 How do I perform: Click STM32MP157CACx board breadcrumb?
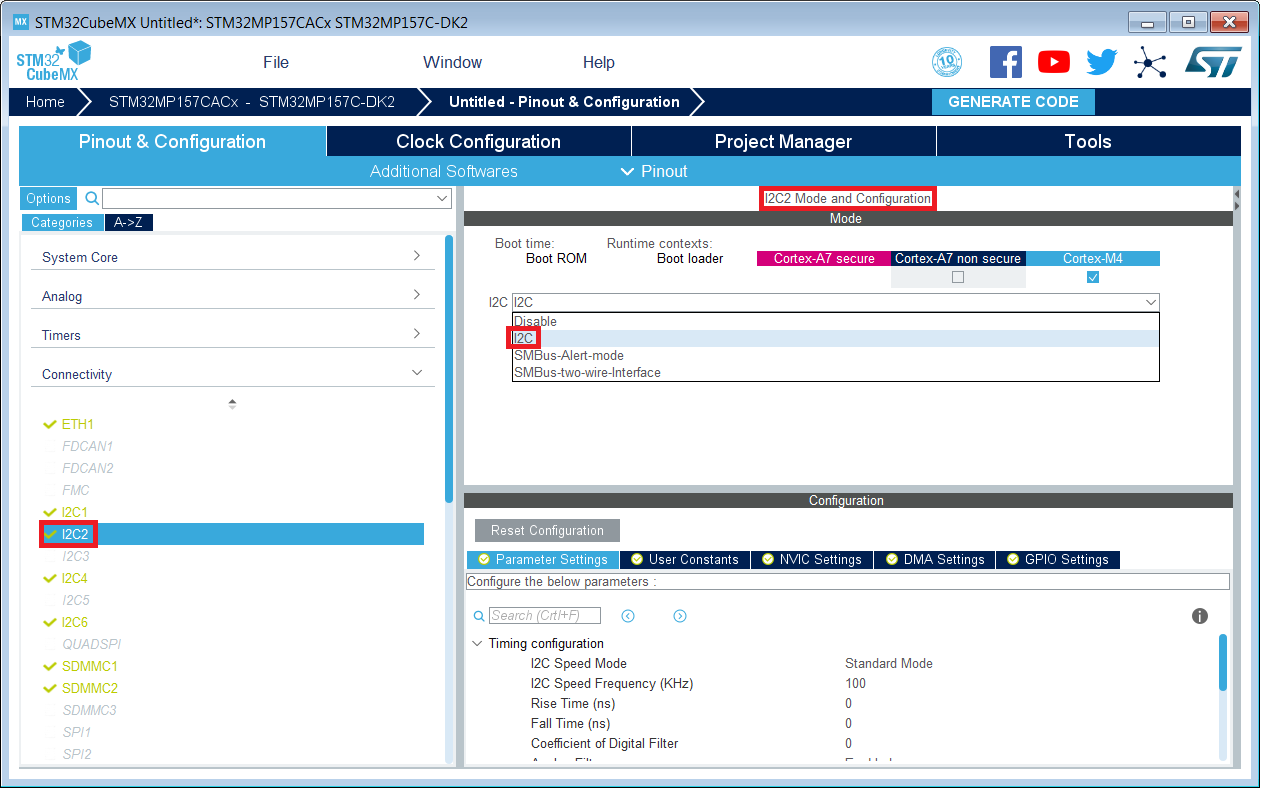coord(251,102)
